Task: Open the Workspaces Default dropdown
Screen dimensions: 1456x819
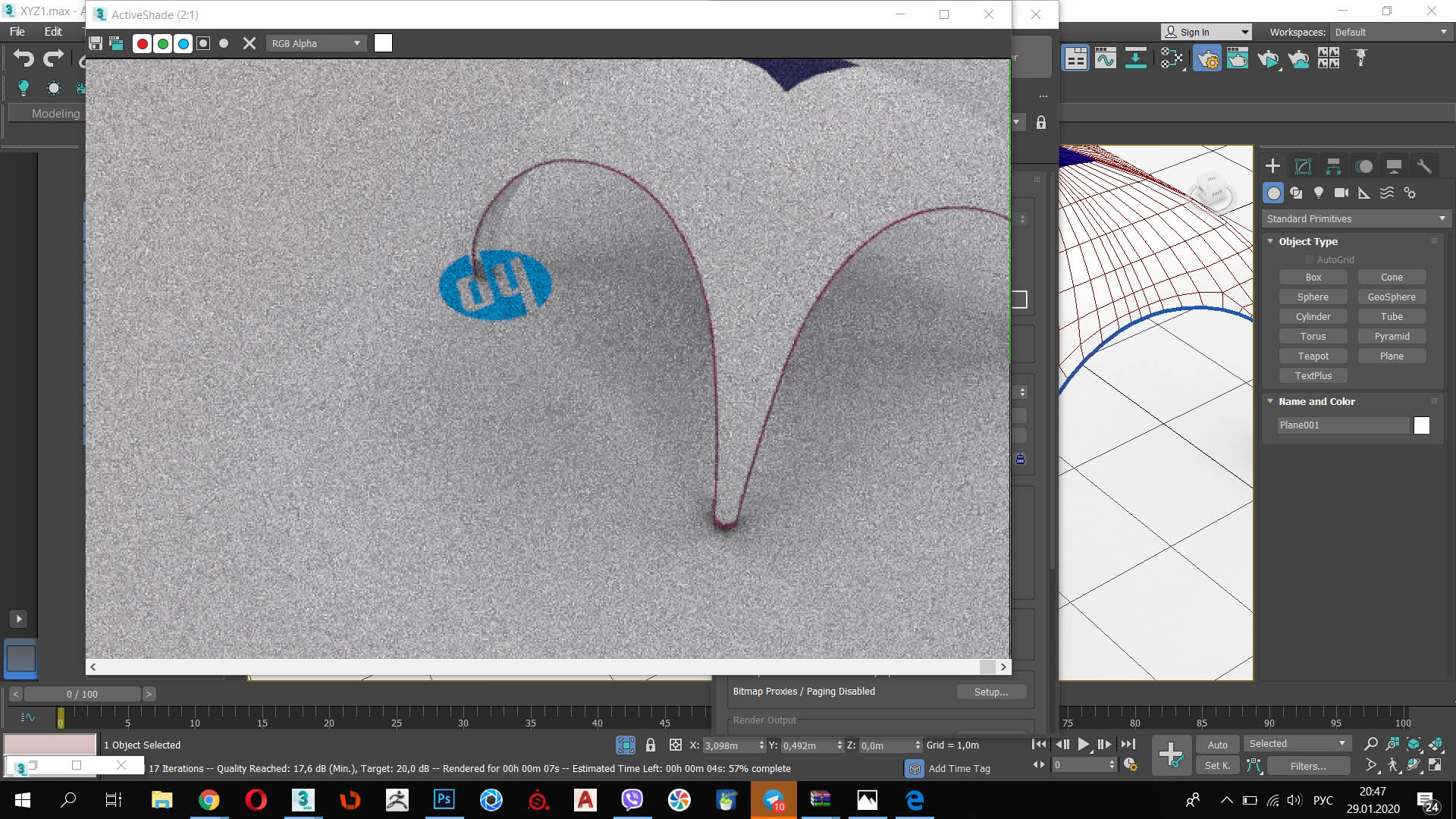Action: point(1391,32)
